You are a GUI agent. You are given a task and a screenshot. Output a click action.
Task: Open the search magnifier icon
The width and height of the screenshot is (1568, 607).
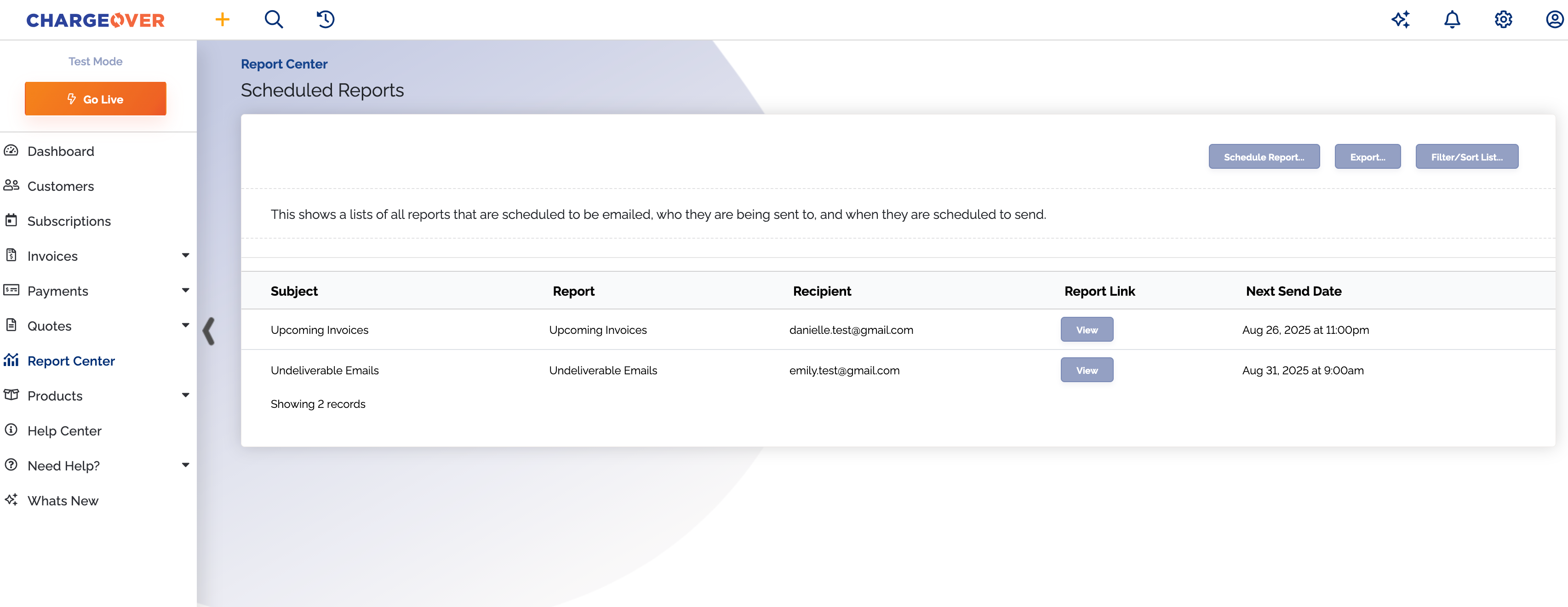[273, 19]
